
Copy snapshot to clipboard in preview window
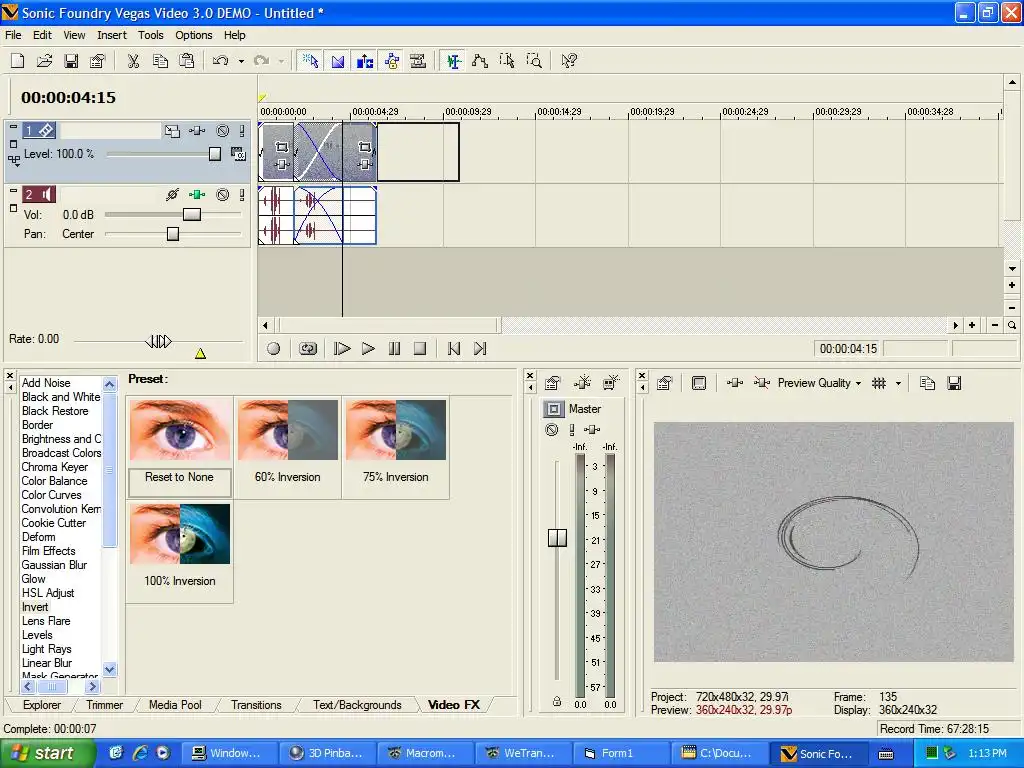click(x=927, y=383)
